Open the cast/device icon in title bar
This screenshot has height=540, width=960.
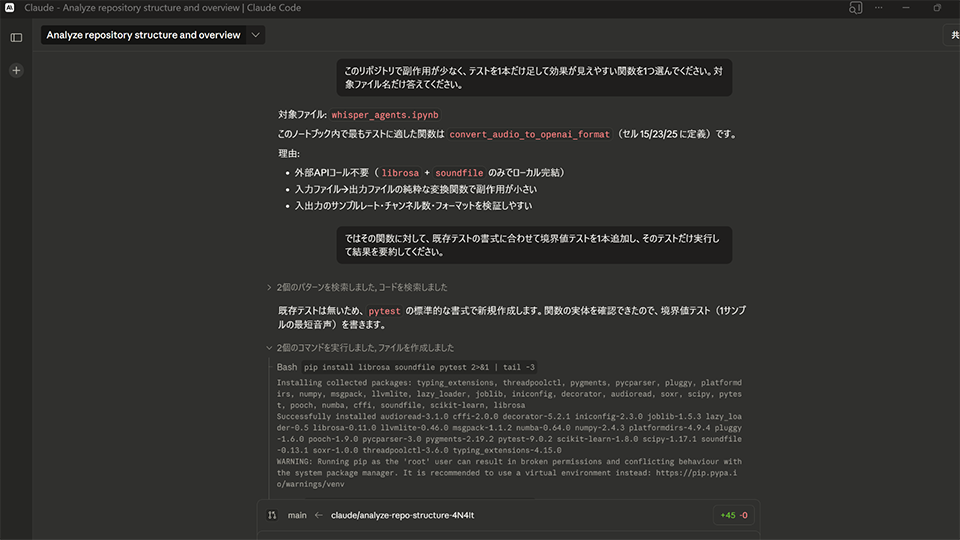click(855, 8)
